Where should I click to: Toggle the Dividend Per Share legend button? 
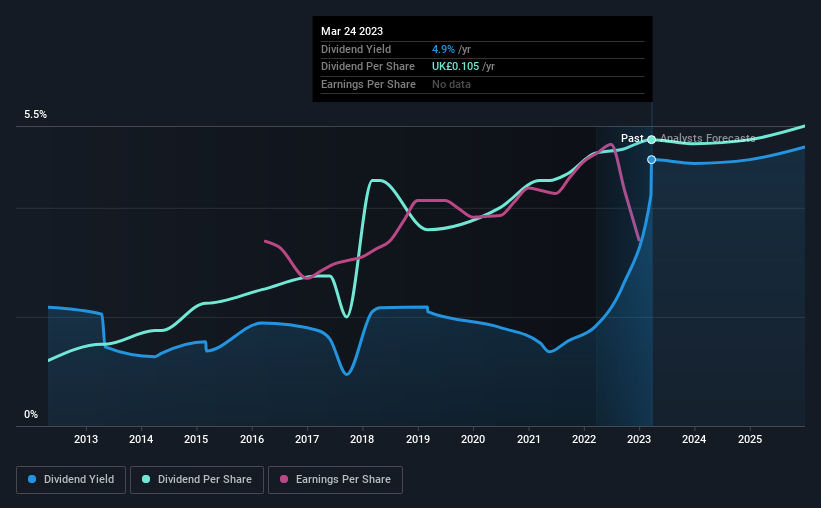(197, 480)
